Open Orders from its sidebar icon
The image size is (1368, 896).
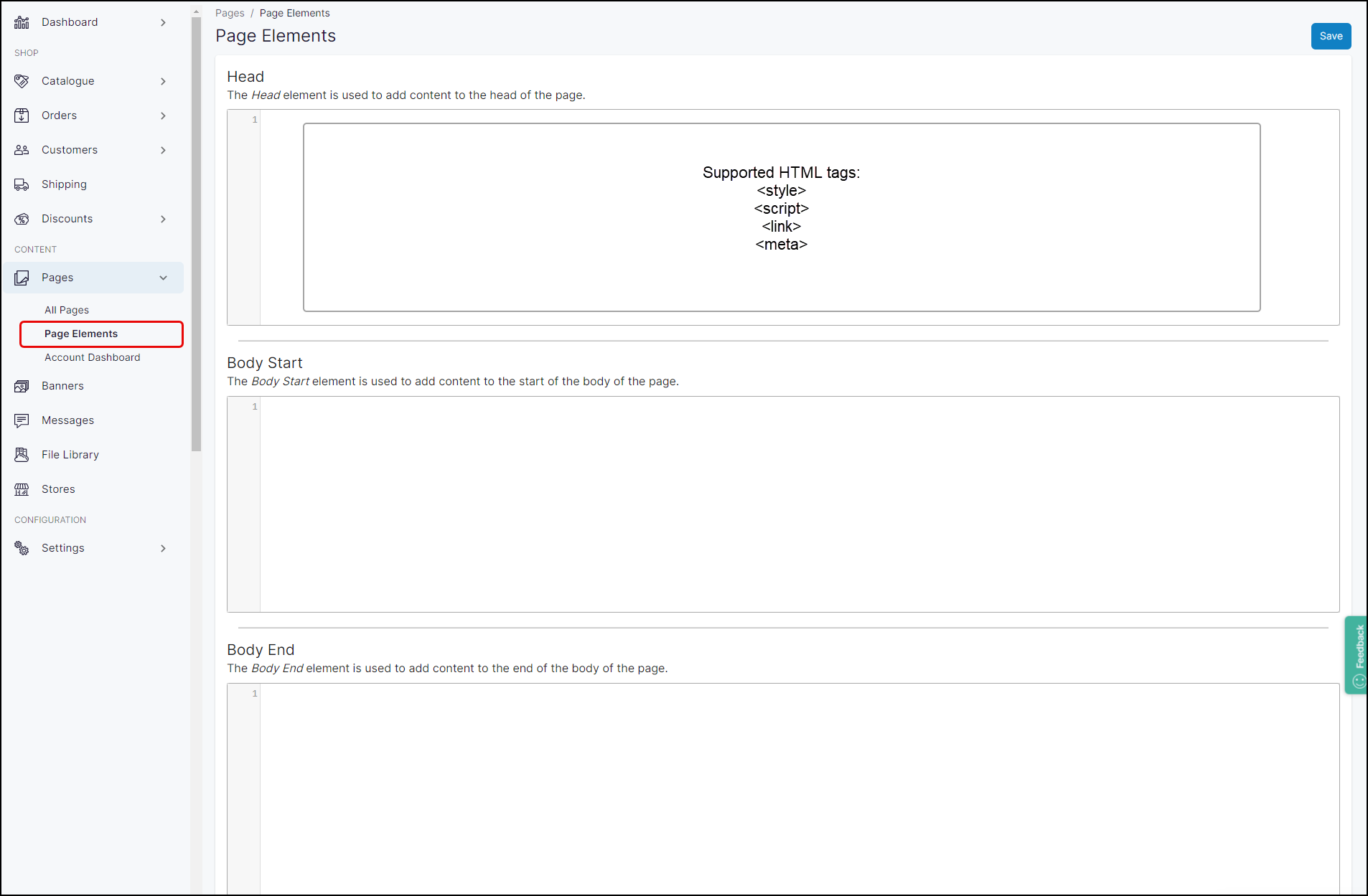(22, 115)
